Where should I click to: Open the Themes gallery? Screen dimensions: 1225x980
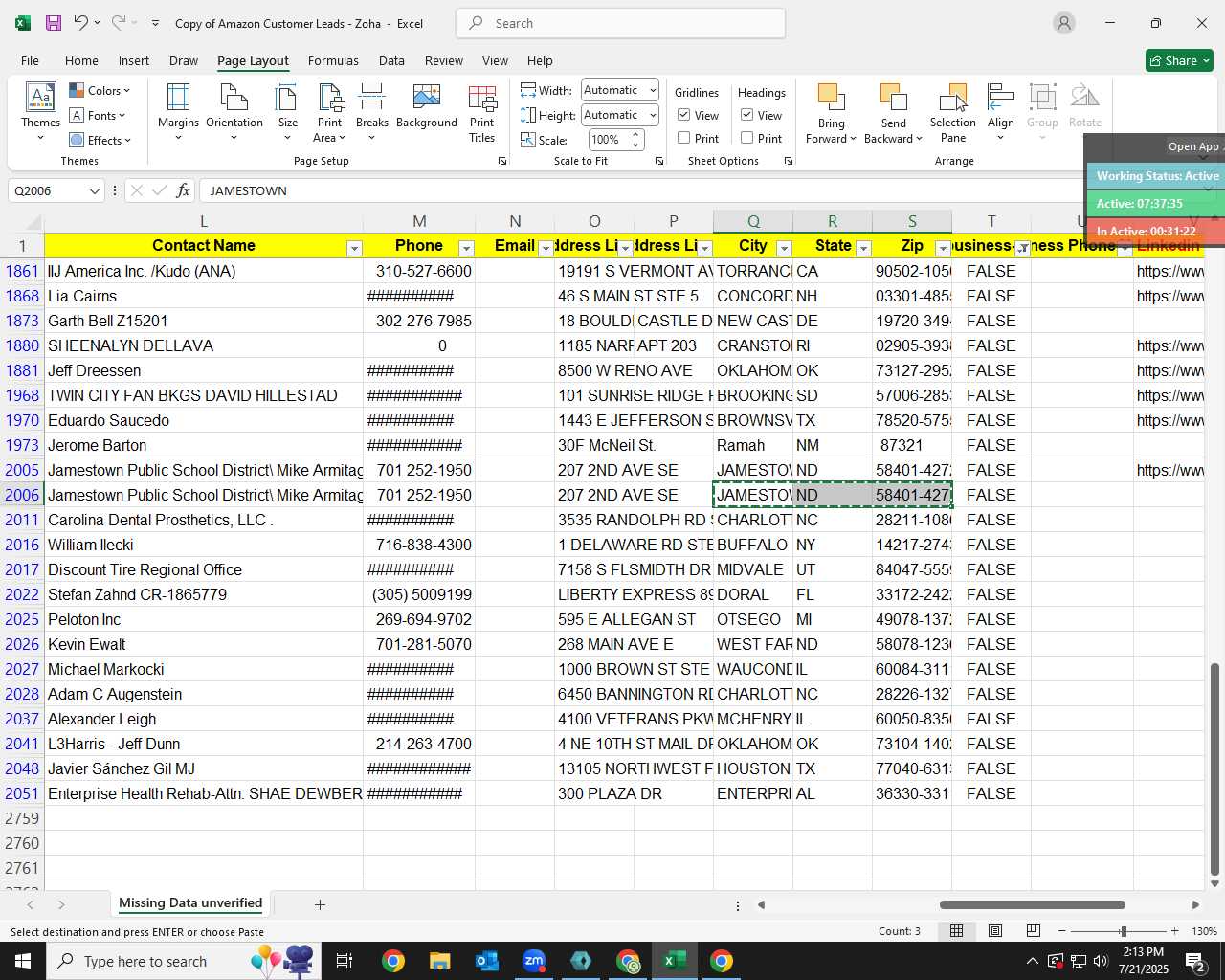[40, 113]
